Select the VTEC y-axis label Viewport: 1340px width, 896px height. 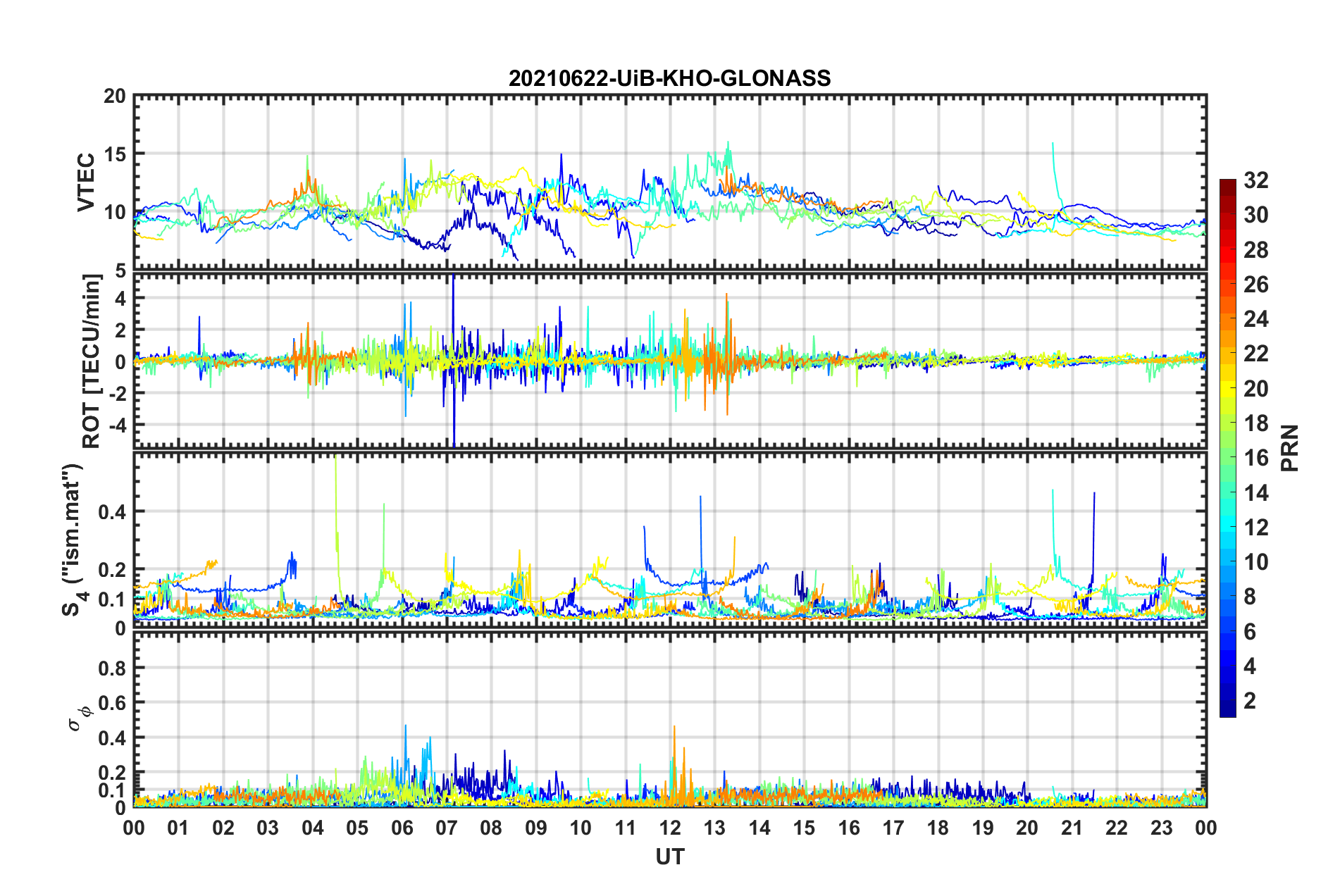(x=86, y=182)
